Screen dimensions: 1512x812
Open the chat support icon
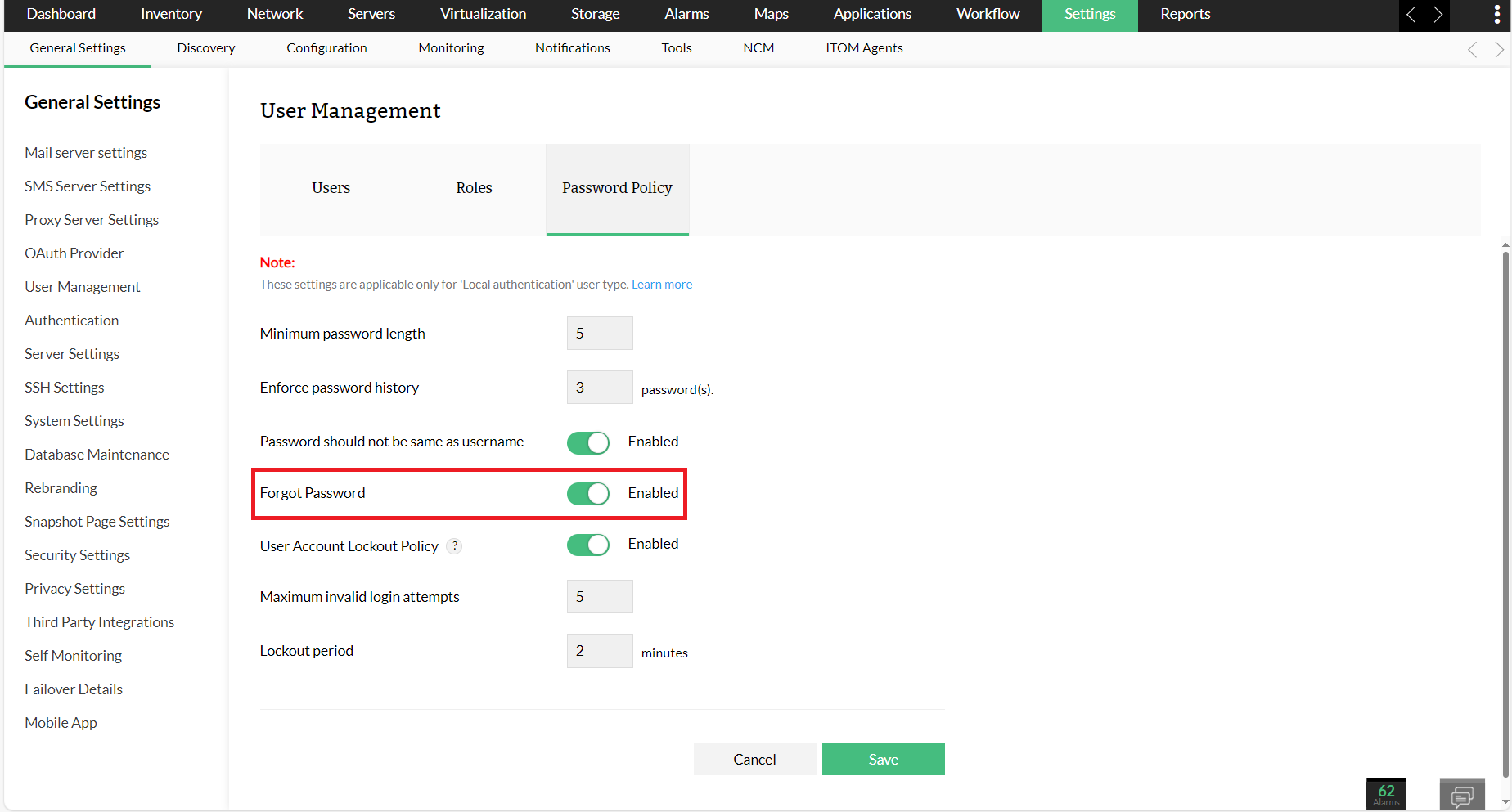coord(1462,795)
